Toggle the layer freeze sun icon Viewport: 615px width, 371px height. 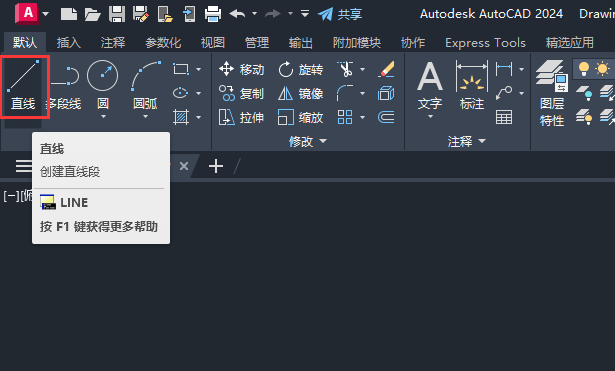tap(602, 69)
